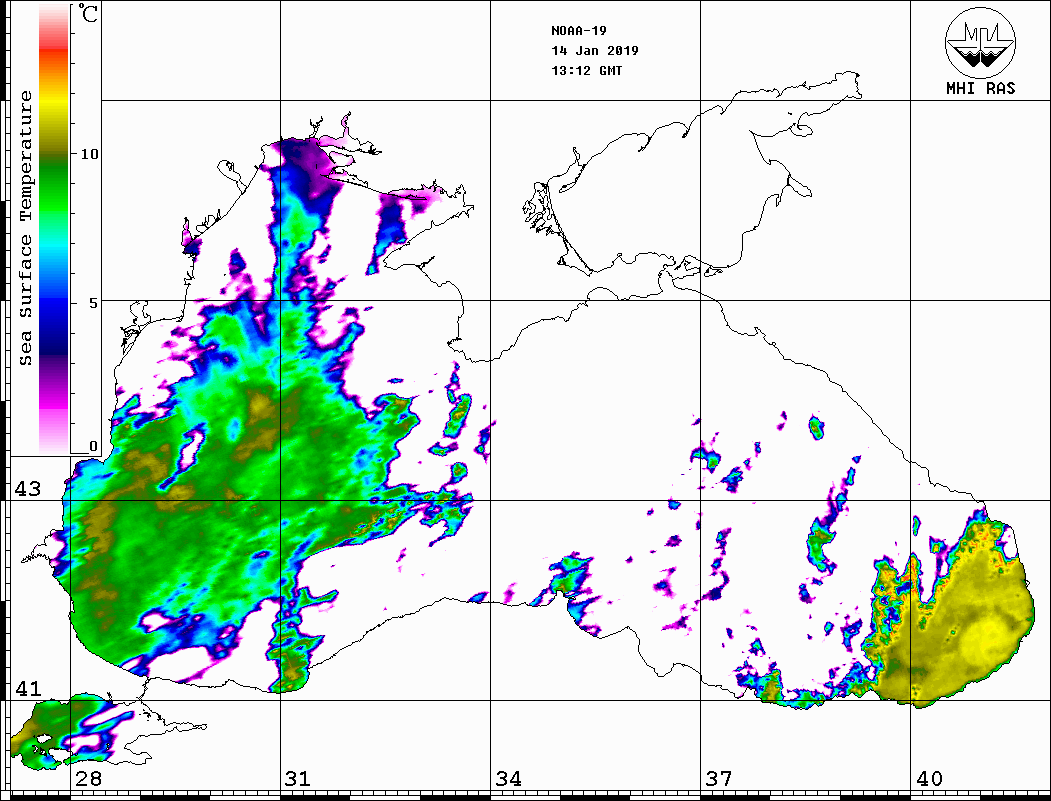Select the '13:12 GMT' time text
The width and height of the screenshot is (1051, 801).
coord(586,71)
